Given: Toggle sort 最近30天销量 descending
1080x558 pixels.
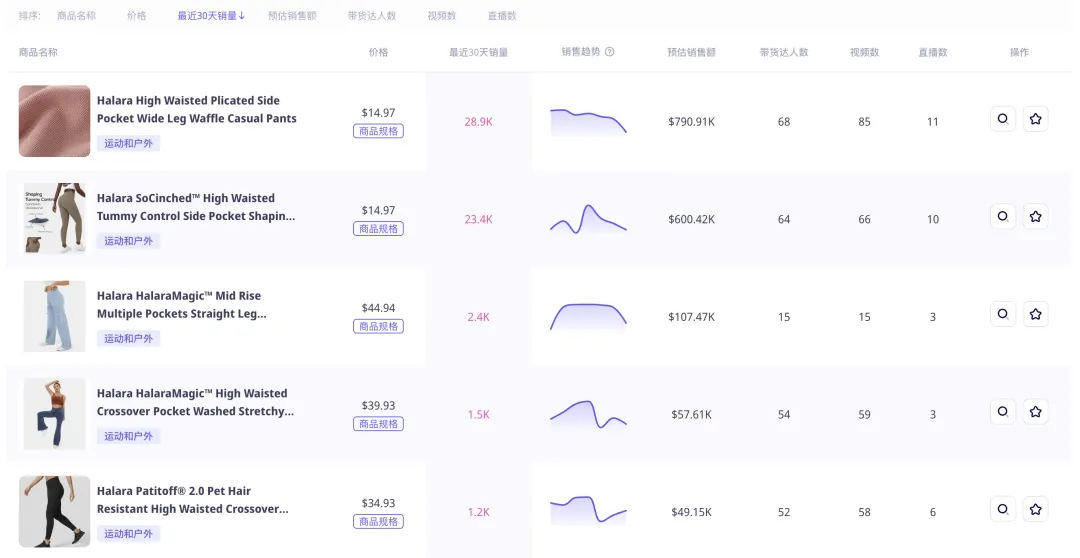Looking at the screenshot, I should point(211,16).
